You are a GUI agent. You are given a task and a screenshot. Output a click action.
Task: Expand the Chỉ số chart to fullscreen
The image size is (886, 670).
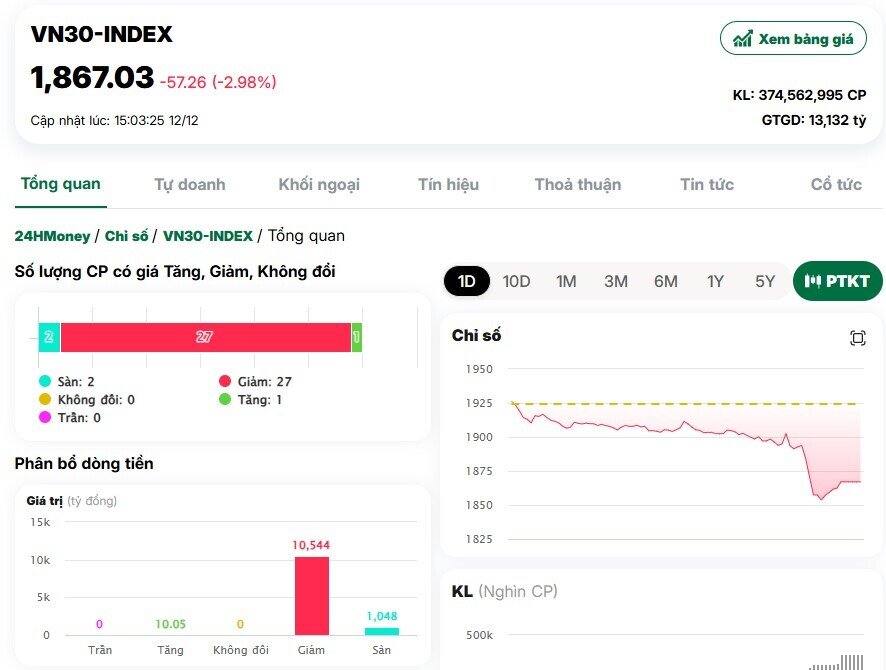click(x=857, y=338)
